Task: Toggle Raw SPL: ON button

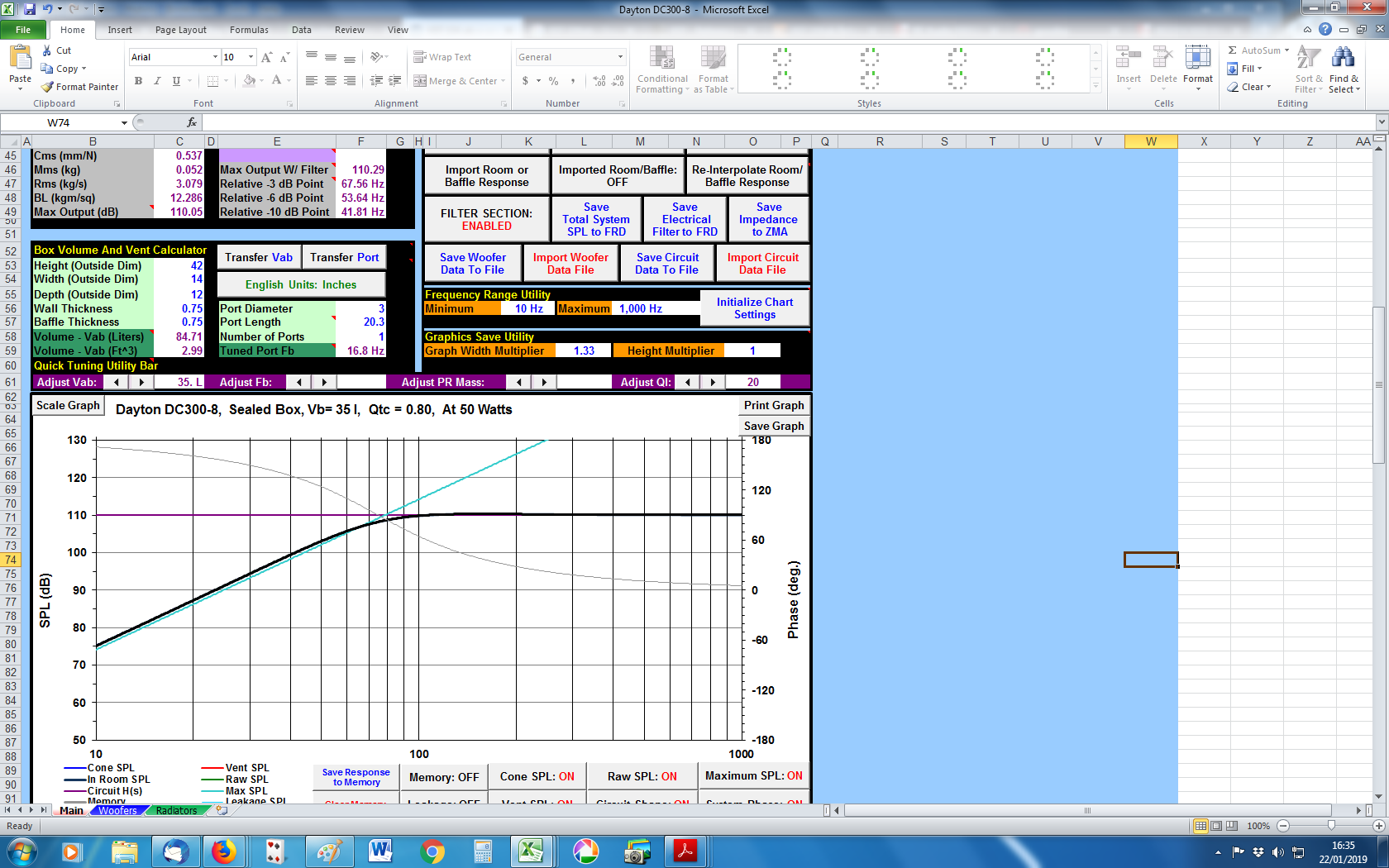Action: point(642,777)
